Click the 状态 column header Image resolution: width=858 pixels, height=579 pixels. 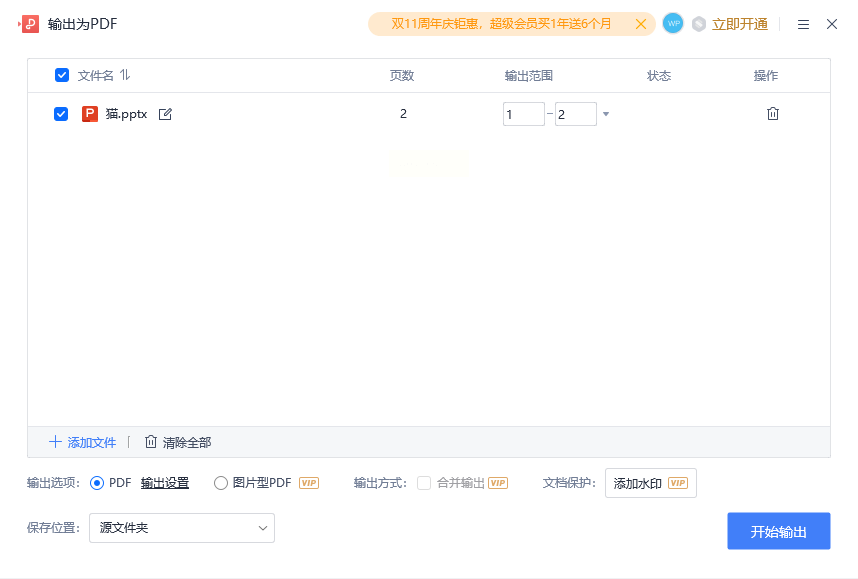pos(659,76)
